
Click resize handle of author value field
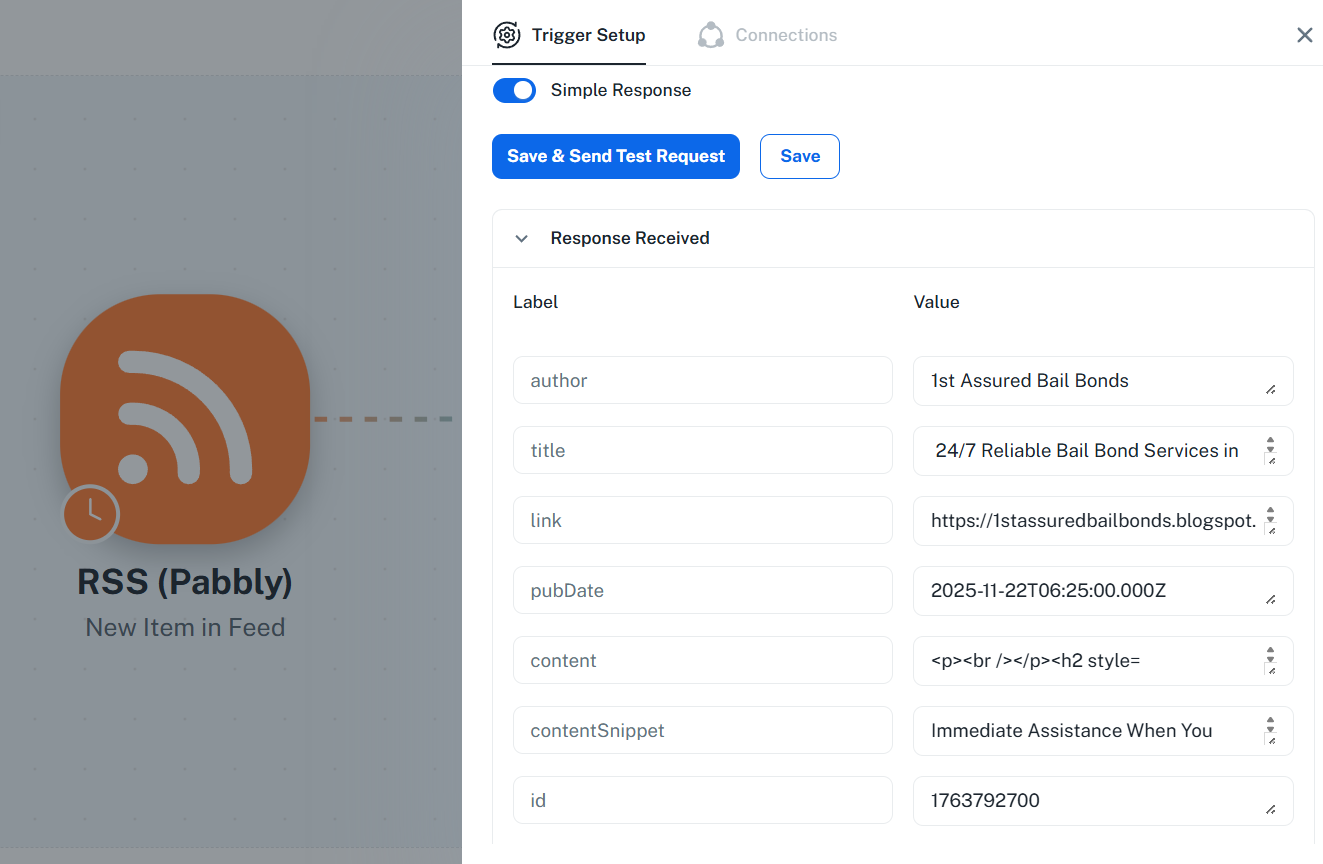[1270, 390]
